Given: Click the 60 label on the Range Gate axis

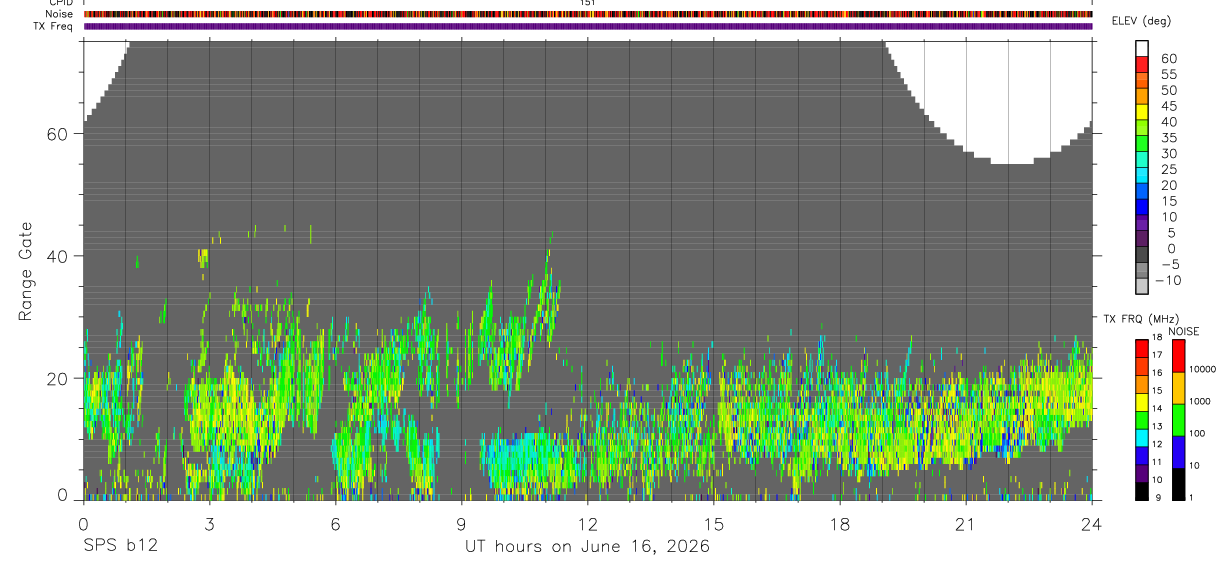Looking at the screenshot, I should coord(55,134).
